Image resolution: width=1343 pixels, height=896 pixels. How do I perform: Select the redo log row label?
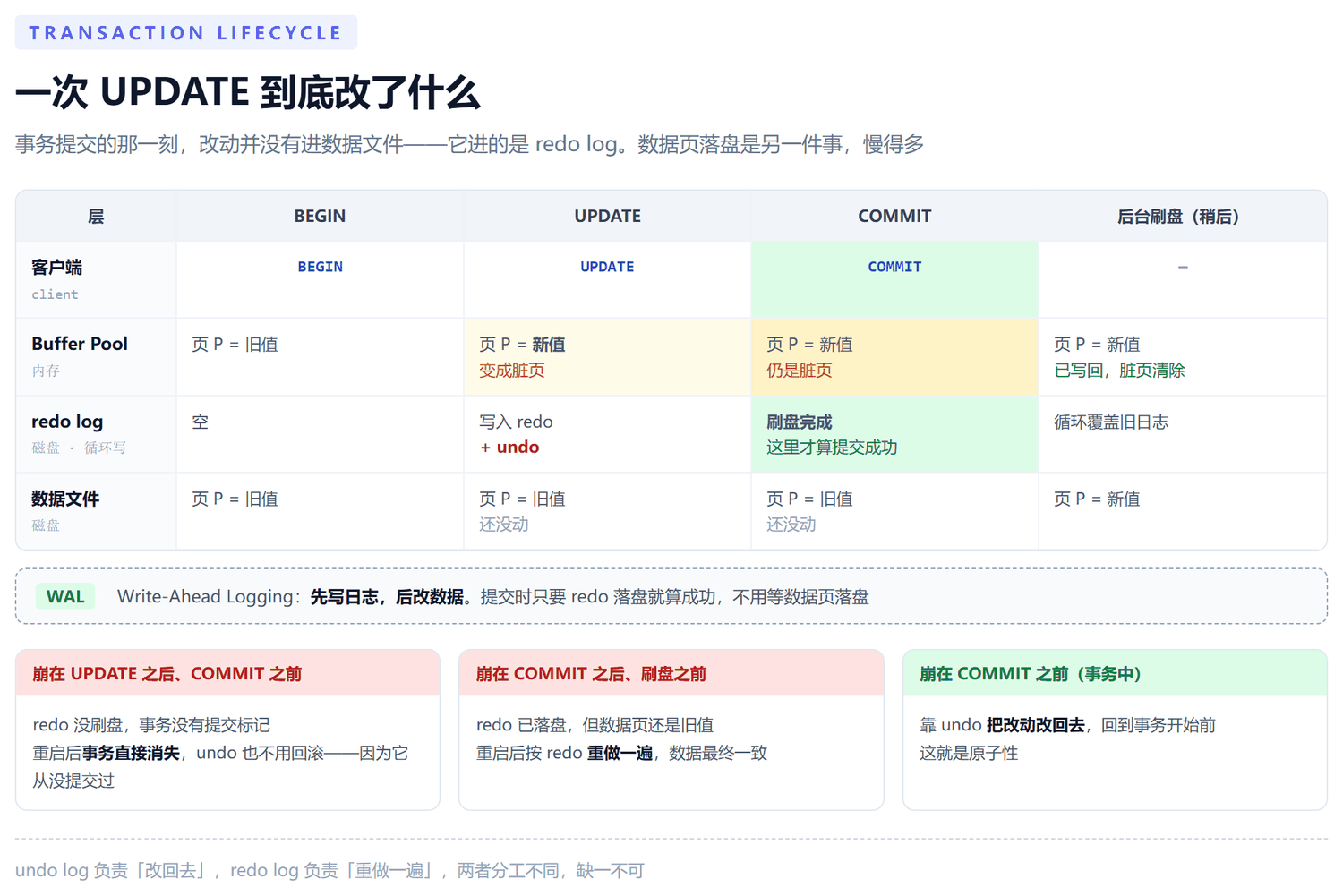pyautogui.click(x=67, y=422)
